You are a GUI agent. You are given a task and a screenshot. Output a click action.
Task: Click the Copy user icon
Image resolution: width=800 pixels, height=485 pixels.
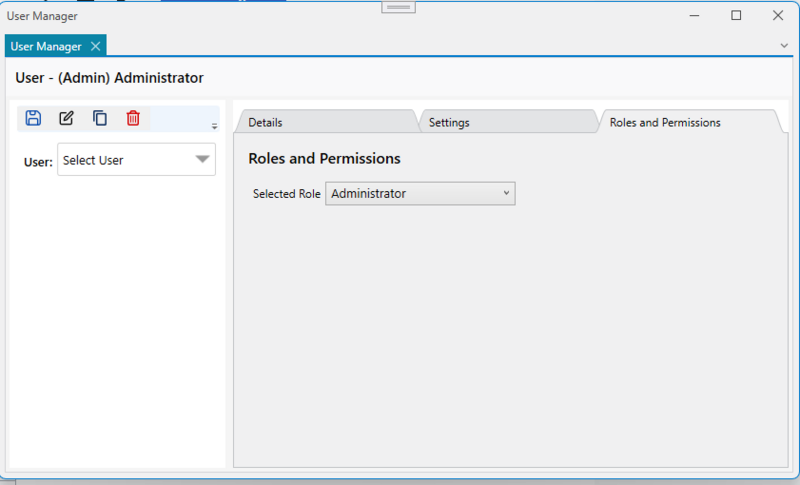pyautogui.click(x=100, y=118)
